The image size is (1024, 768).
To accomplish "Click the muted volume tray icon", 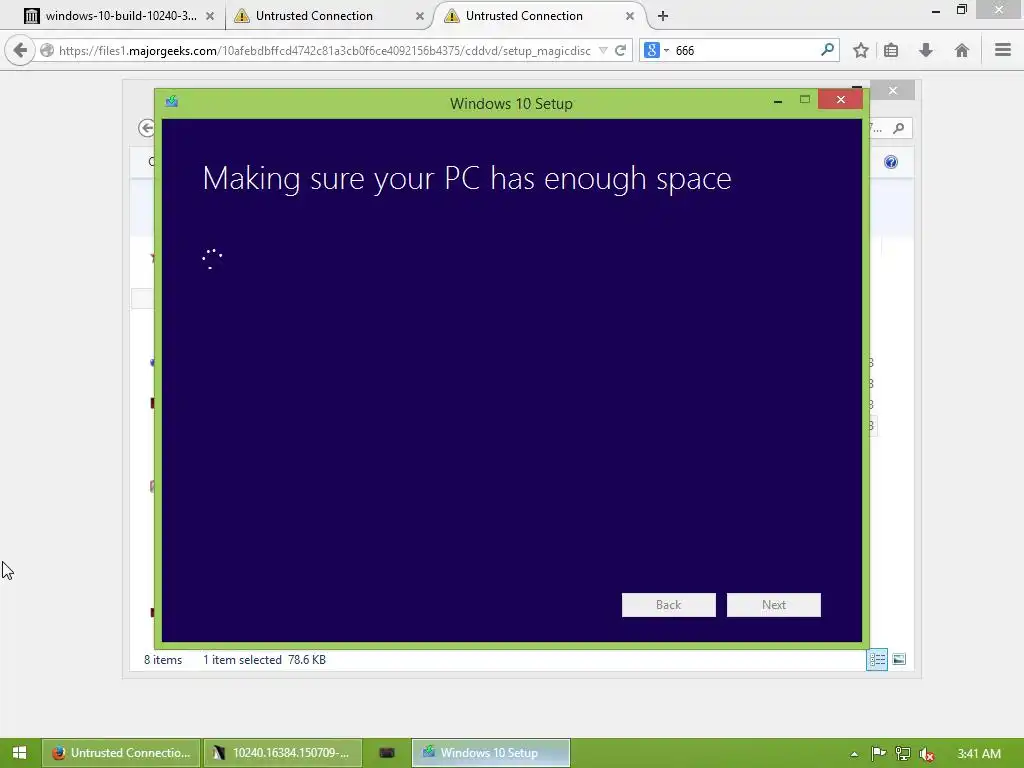I will 926,754.
